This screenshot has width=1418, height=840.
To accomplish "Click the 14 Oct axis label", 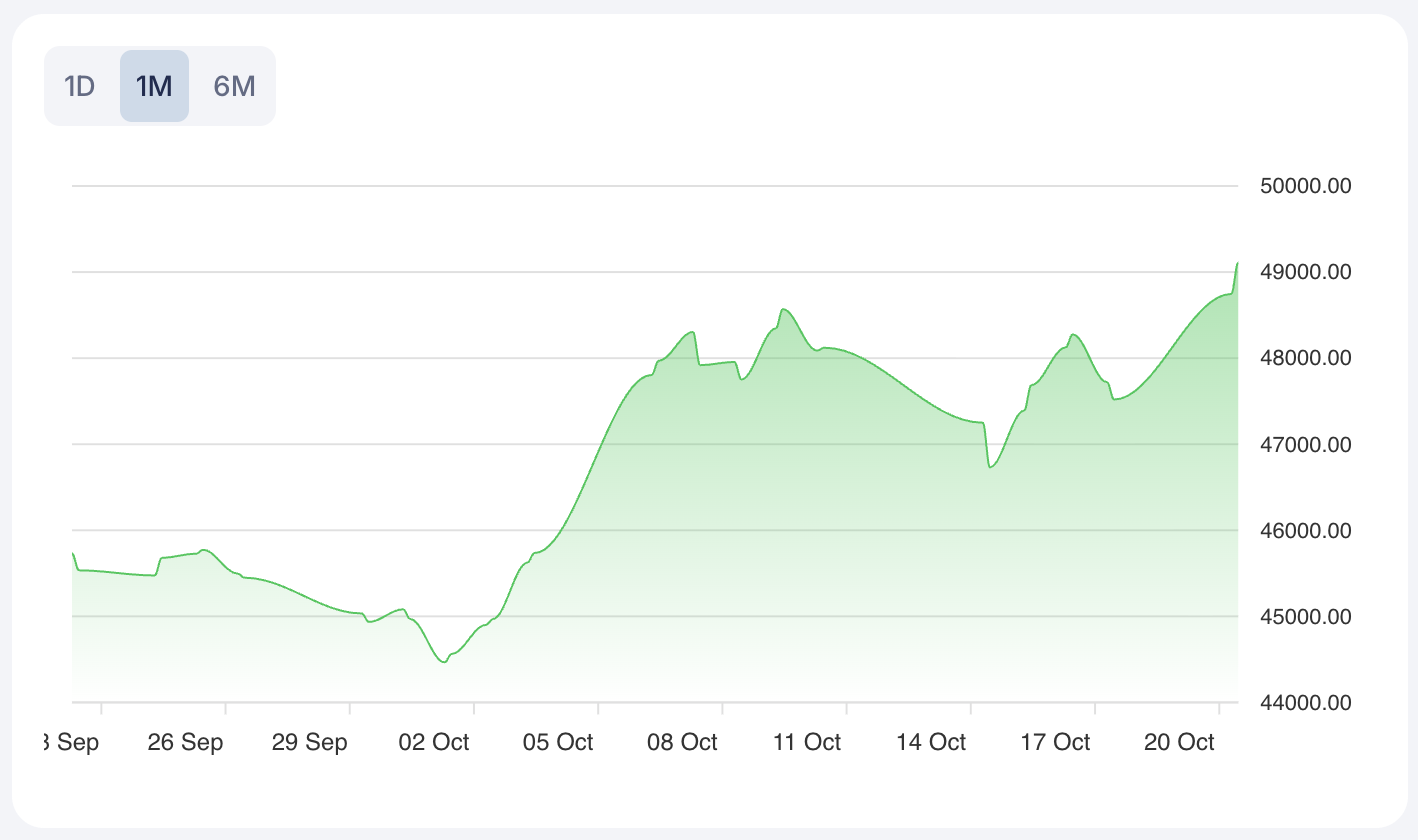I will tap(932, 742).
